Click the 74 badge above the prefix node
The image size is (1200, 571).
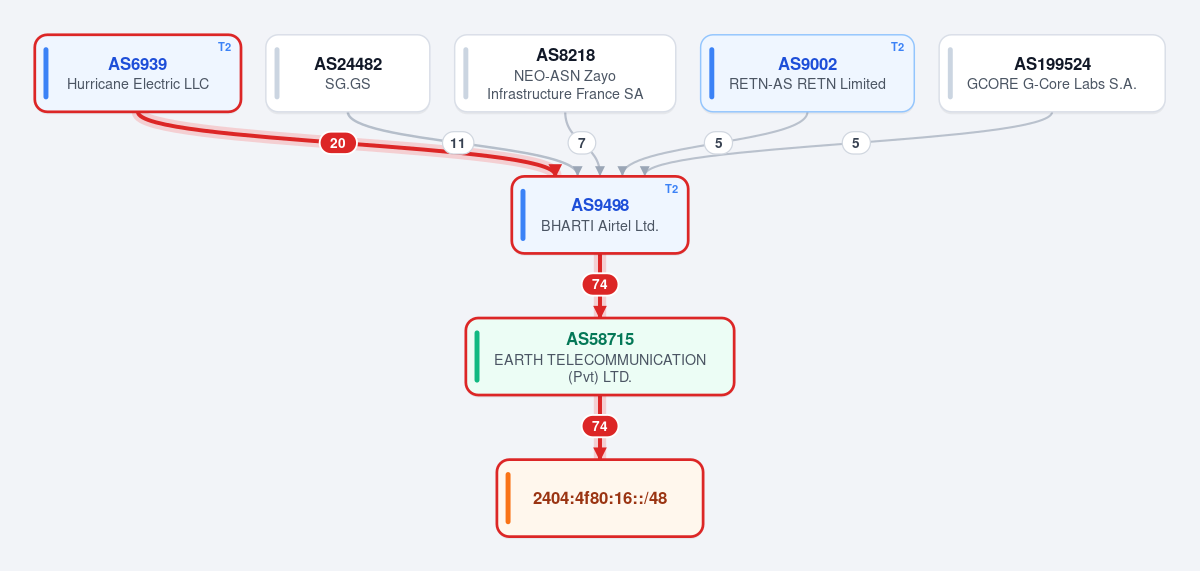(600, 426)
